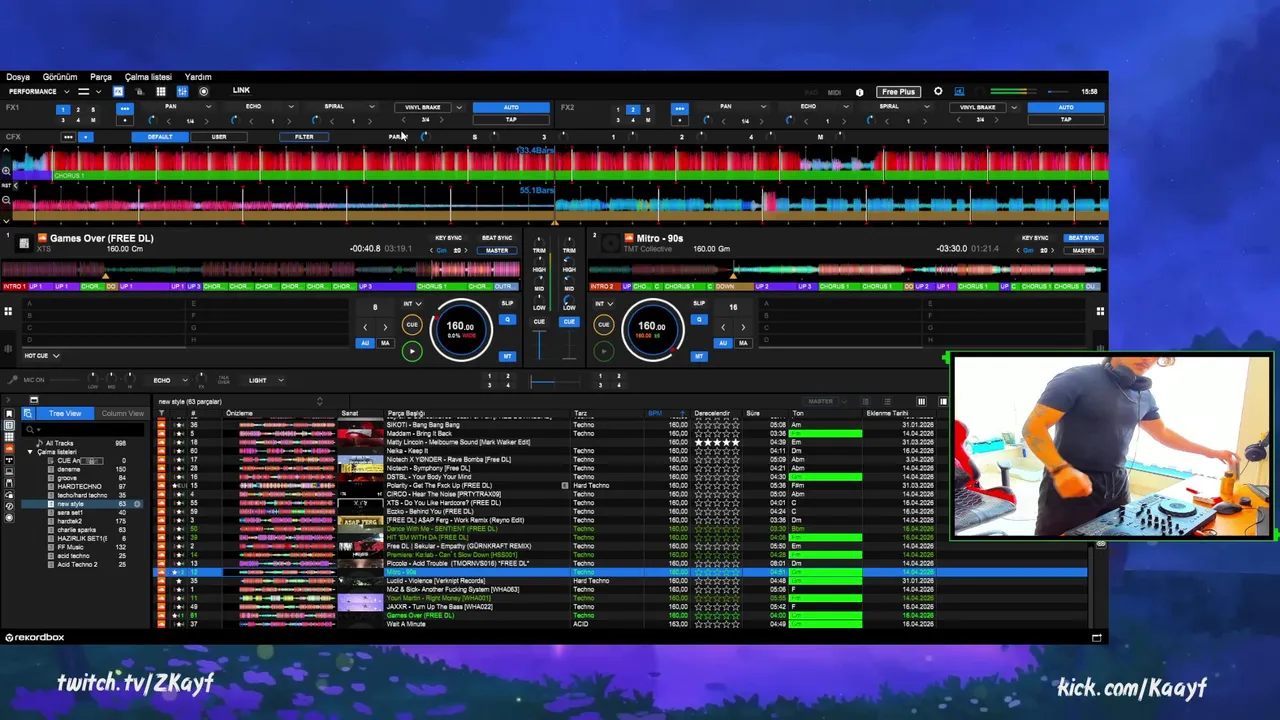Toggle deck 2 BEAT SYNC
The height and width of the screenshot is (720, 1280).
[x=1083, y=238]
